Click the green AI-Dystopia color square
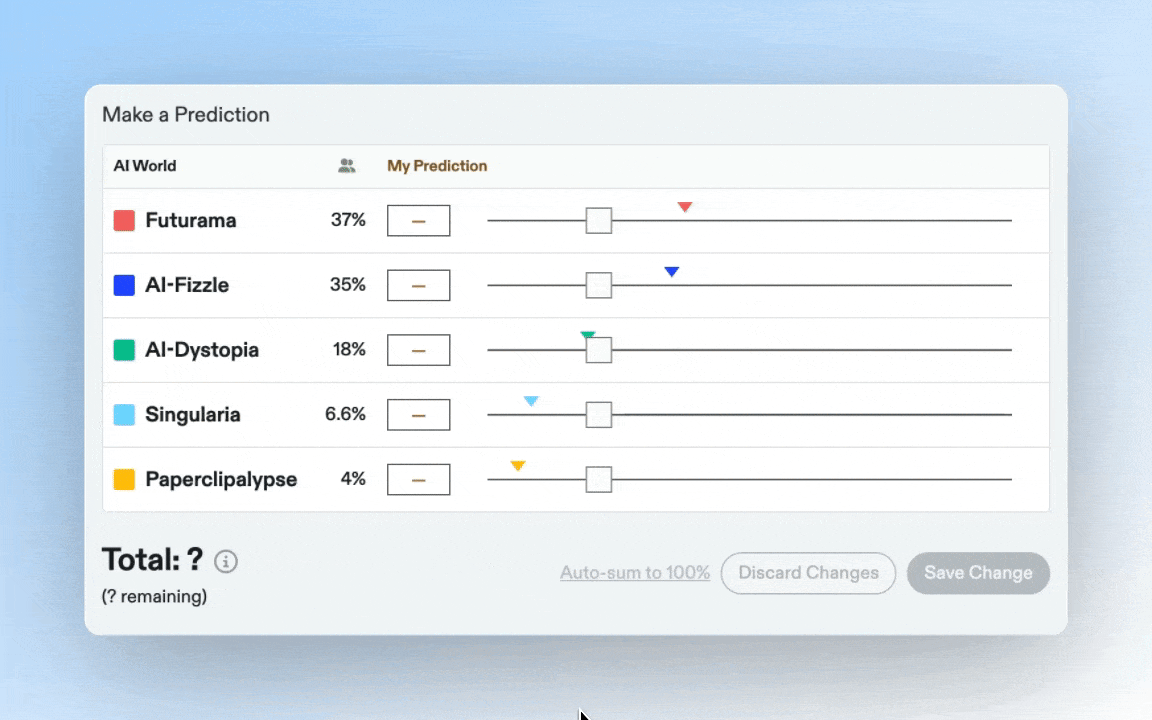This screenshot has height=720, width=1152. pos(124,350)
